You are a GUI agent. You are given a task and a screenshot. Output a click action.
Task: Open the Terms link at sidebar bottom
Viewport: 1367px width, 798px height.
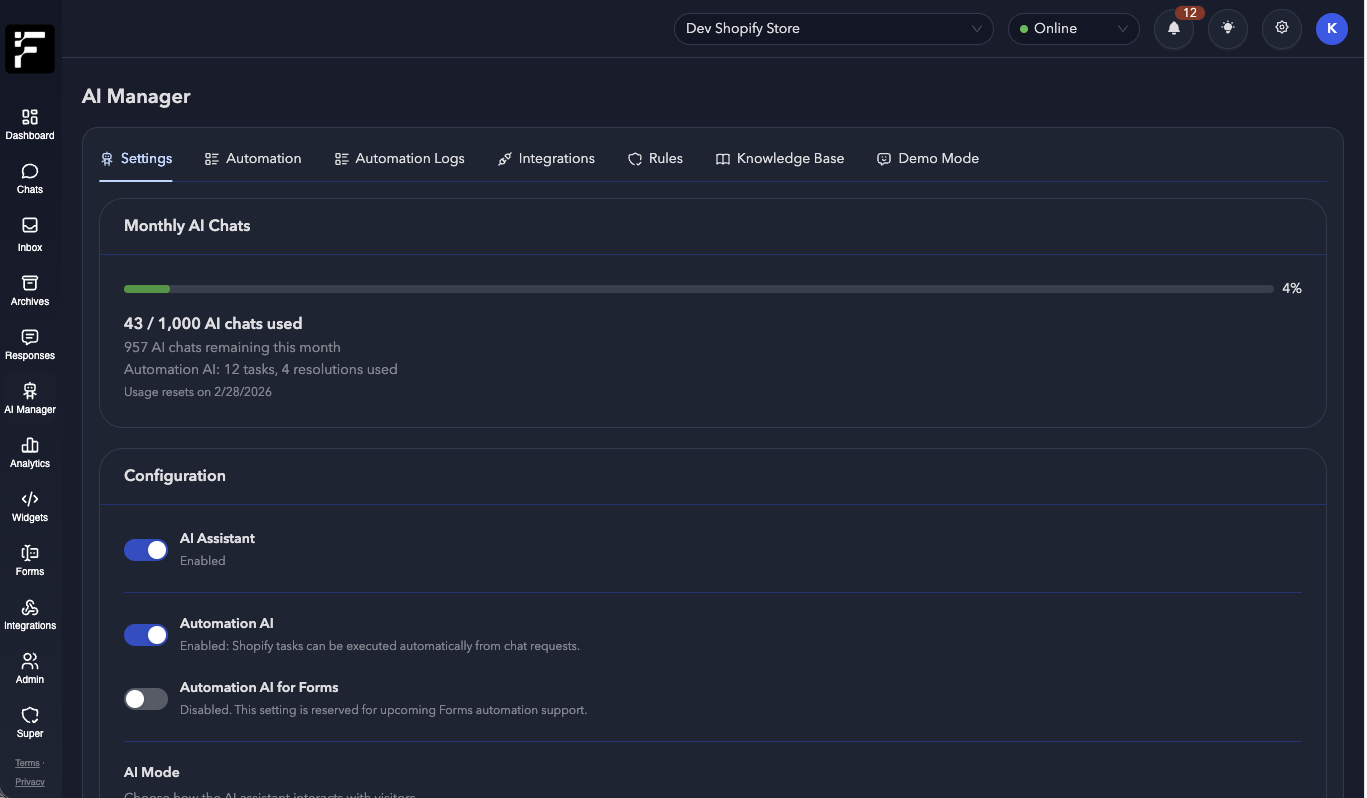click(26, 763)
